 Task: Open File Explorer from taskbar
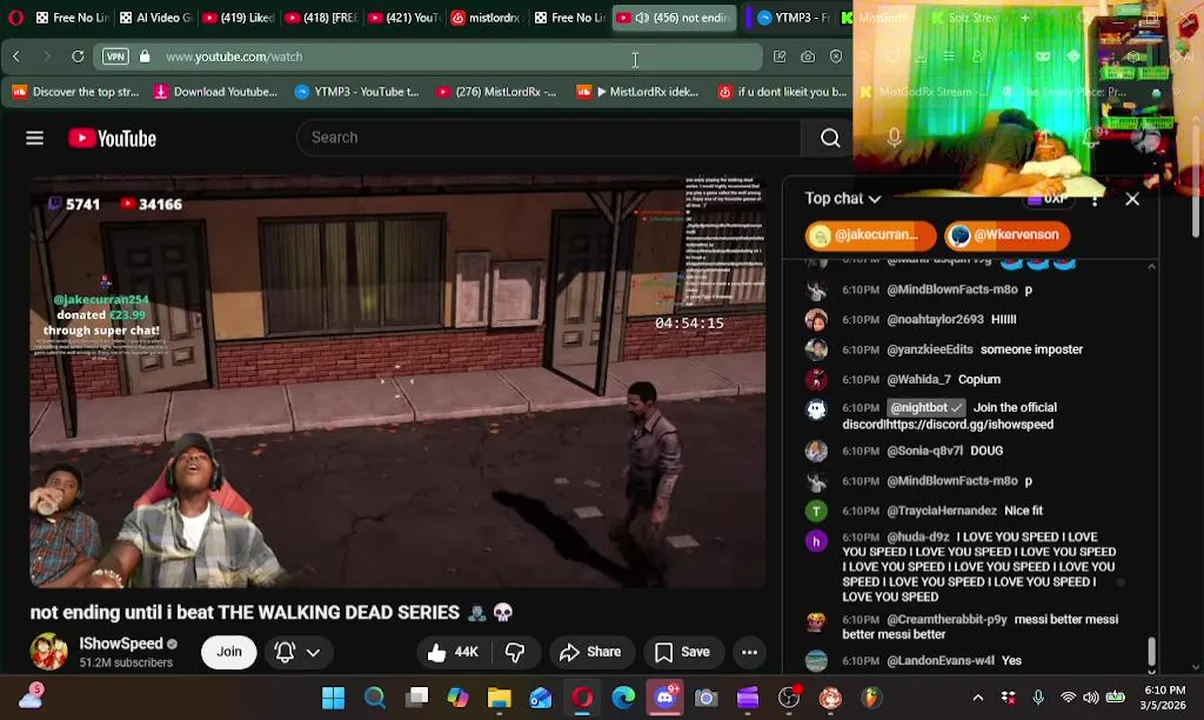click(x=499, y=698)
